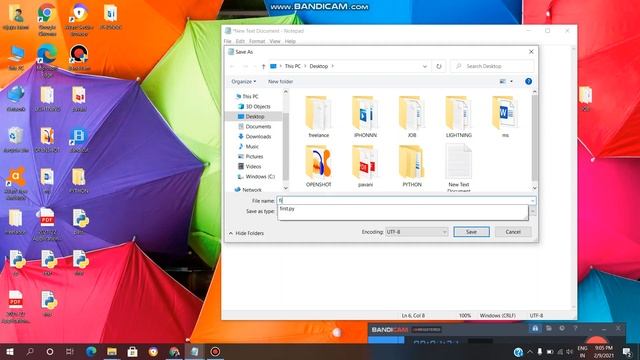Open the freelance folder in Save As
This screenshot has width=640, height=360.
click(x=318, y=117)
